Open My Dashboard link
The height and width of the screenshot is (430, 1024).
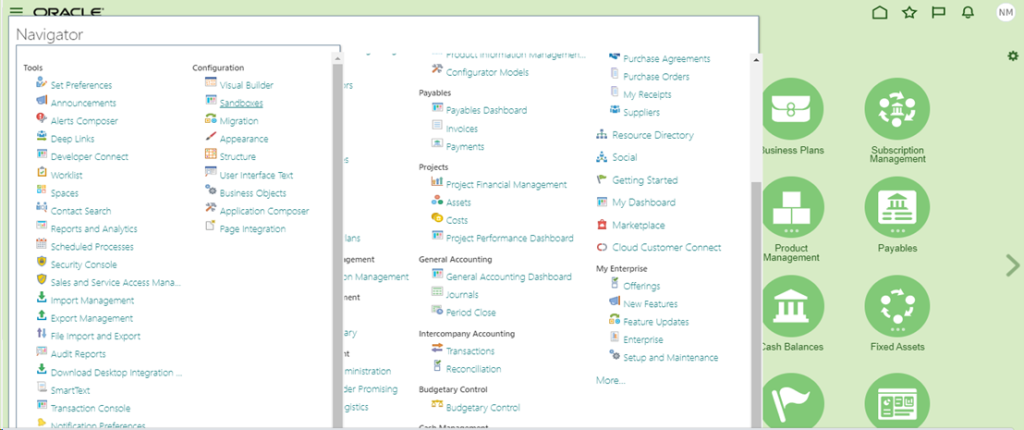(x=644, y=203)
